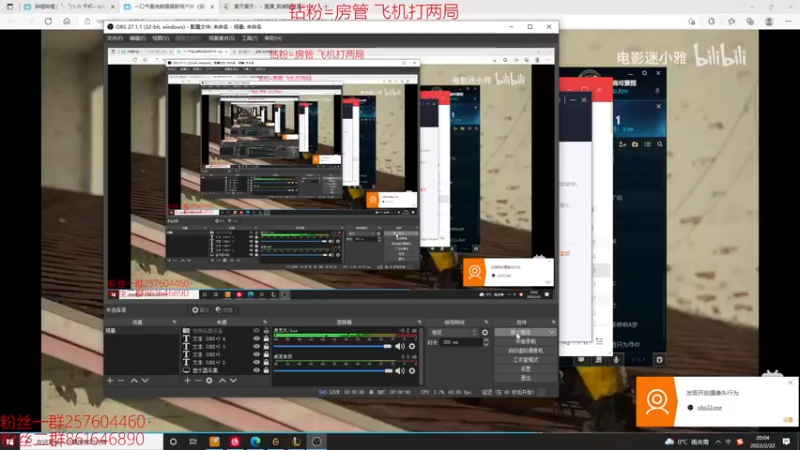Click the source properties button in the source toolbar
The image size is (800, 450).
point(201,310)
